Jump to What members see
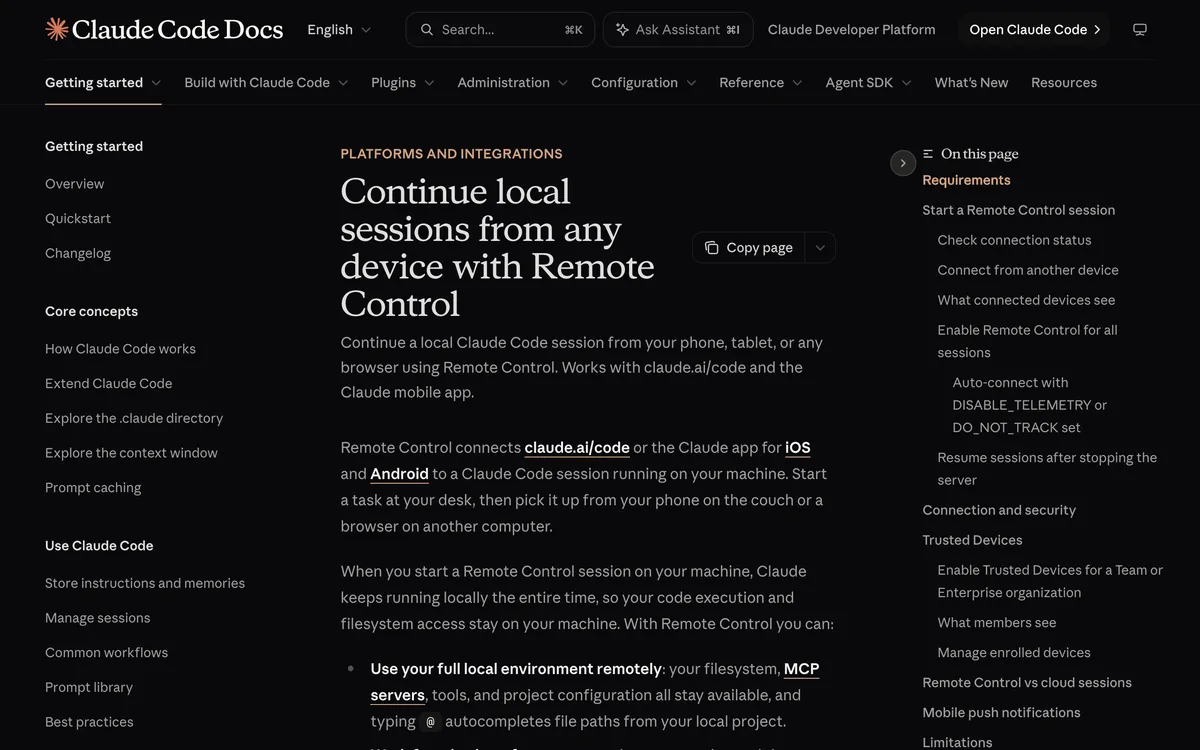Image resolution: width=1200 pixels, height=750 pixels. click(x=996, y=623)
